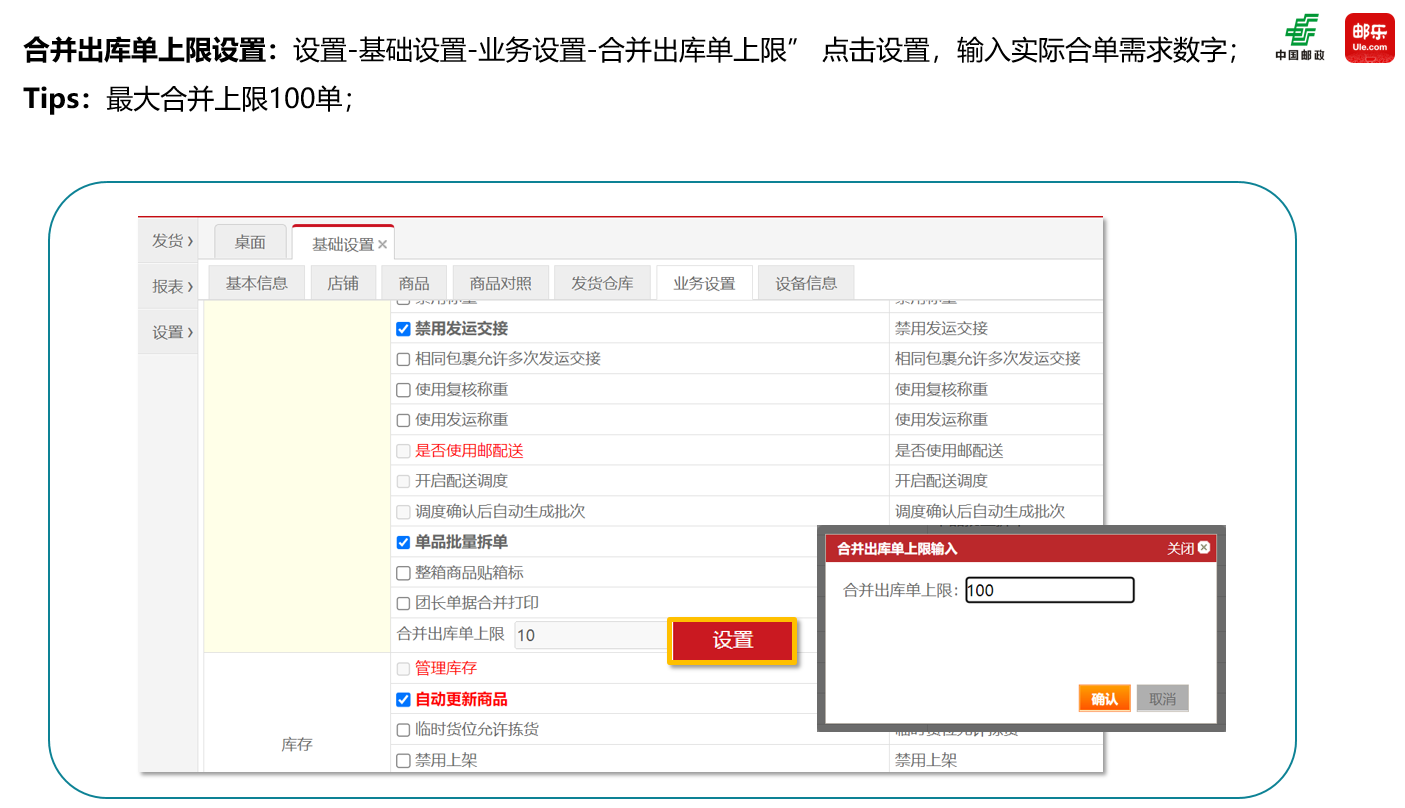Click the Ule.com 邮乐 logo
Image resolution: width=1405 pixels, height=808 pixels.
click(1370, 38)
